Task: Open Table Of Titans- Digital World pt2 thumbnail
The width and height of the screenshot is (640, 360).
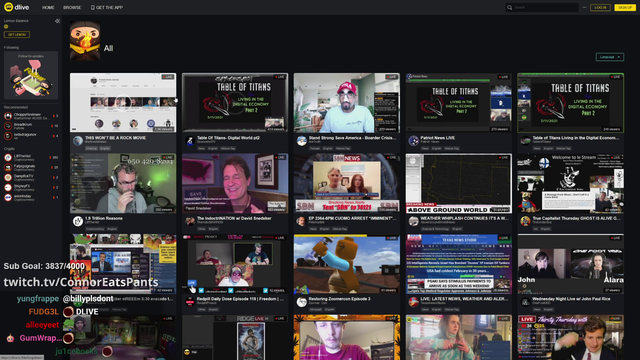Action: click(x=235, y=102)
